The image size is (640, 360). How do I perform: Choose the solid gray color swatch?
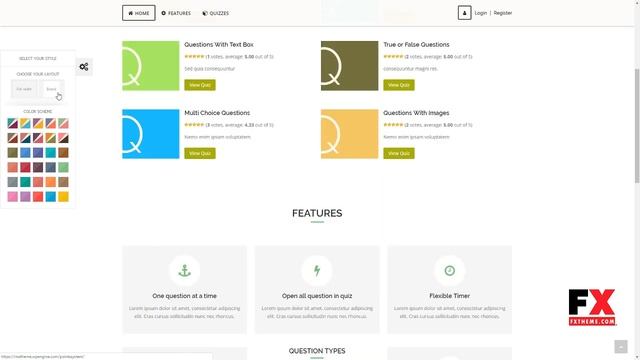tap(13, 182)
